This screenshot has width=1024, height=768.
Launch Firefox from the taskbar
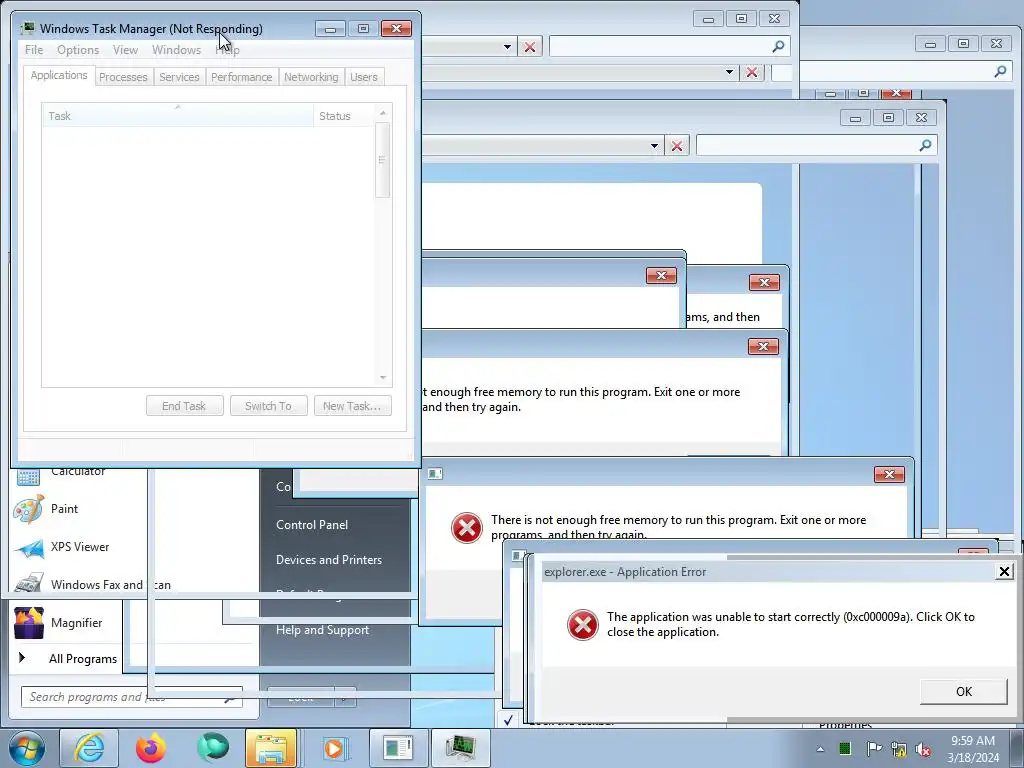tap(151, 748)
